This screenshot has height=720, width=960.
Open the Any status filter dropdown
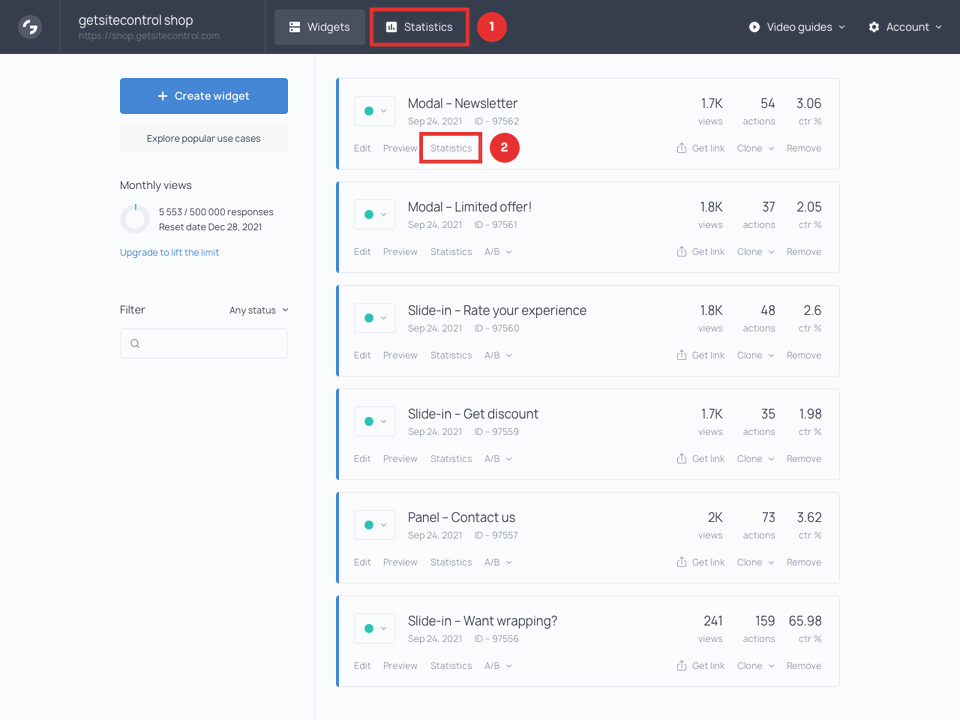point(258,309)
